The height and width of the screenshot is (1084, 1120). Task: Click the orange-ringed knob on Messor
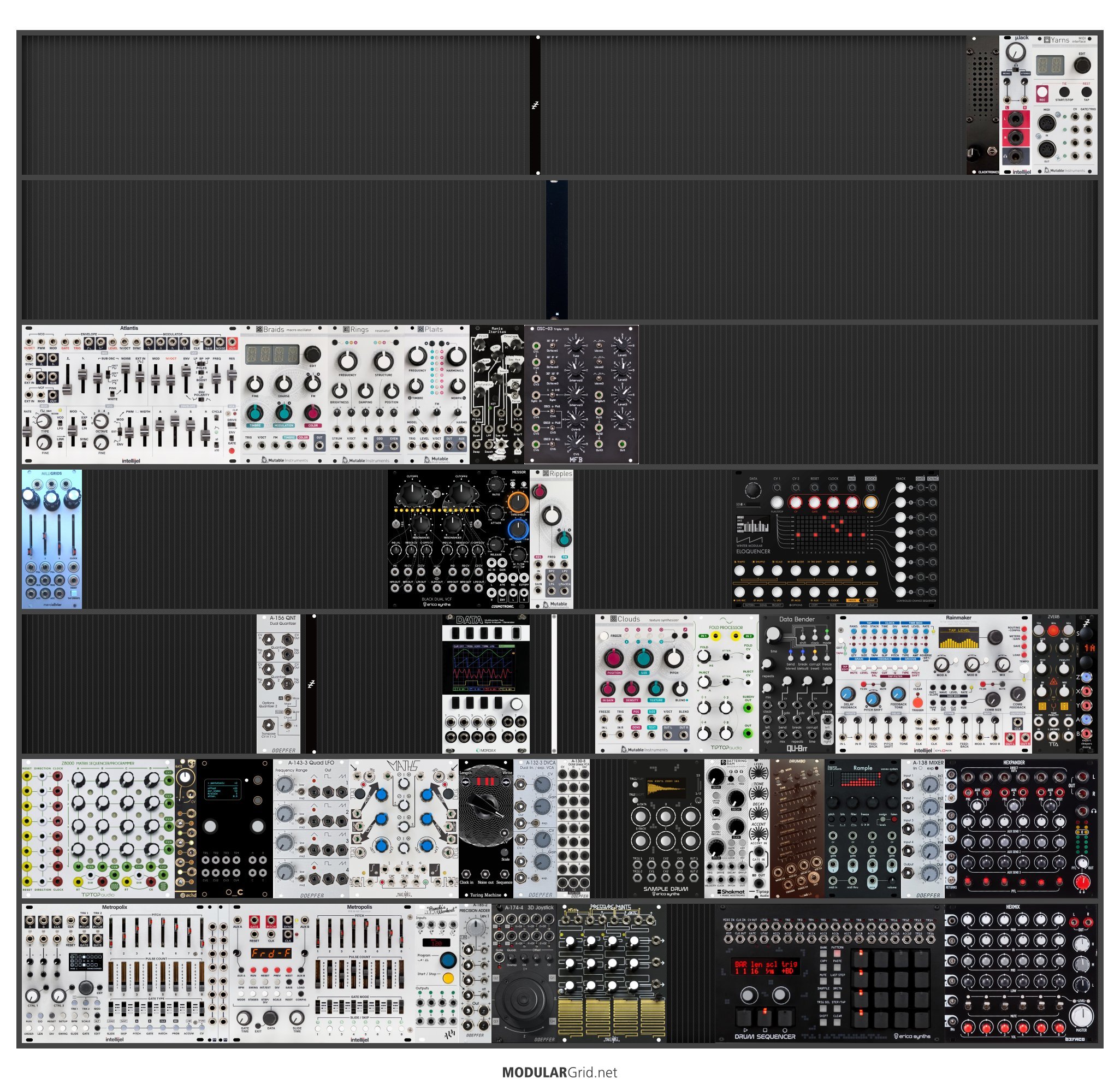(518, 502)
